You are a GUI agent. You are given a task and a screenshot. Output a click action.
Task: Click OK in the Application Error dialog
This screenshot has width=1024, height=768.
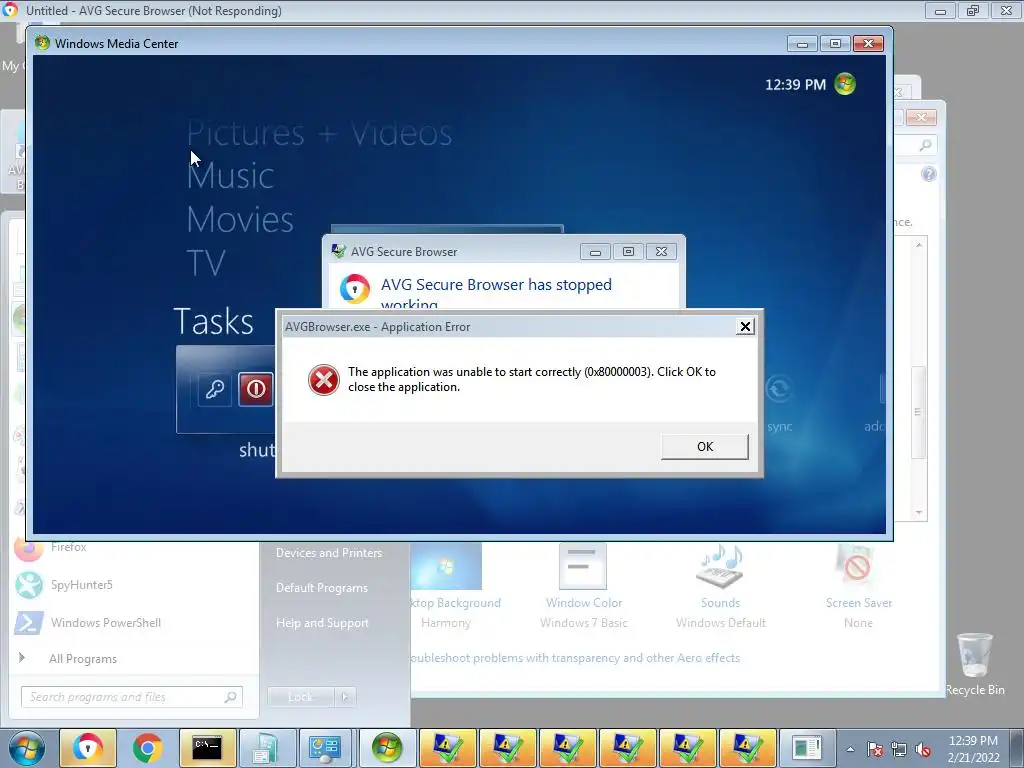pos(705,447)
